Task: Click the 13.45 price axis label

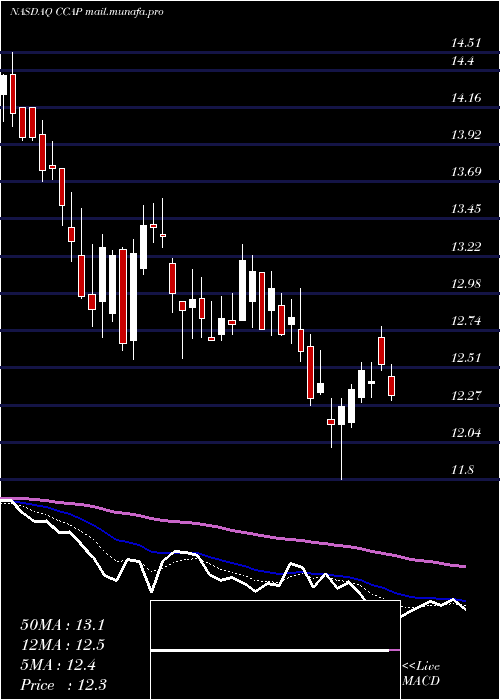Action: [x=466, y=209]
